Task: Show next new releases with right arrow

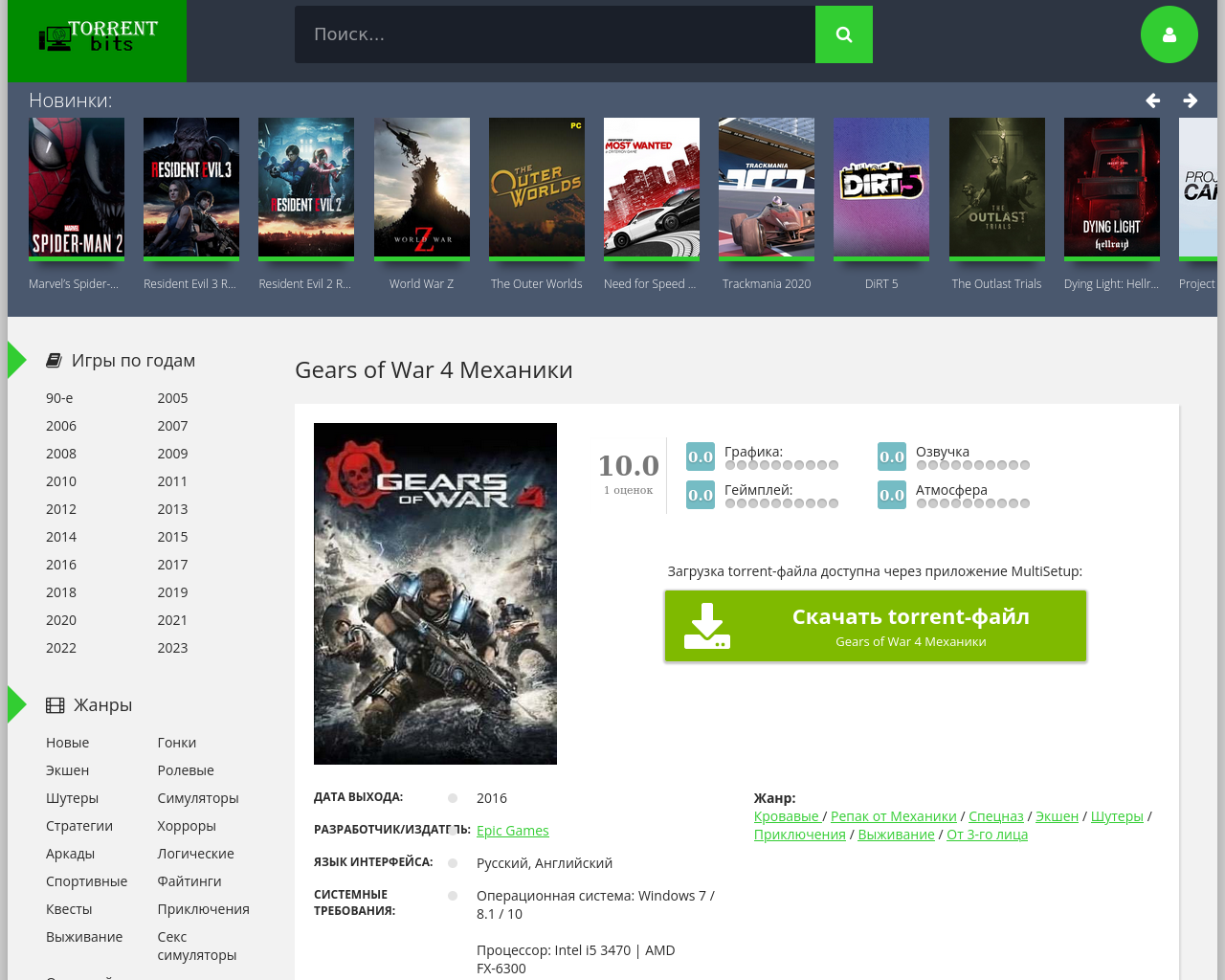Action: (1191, 100)
